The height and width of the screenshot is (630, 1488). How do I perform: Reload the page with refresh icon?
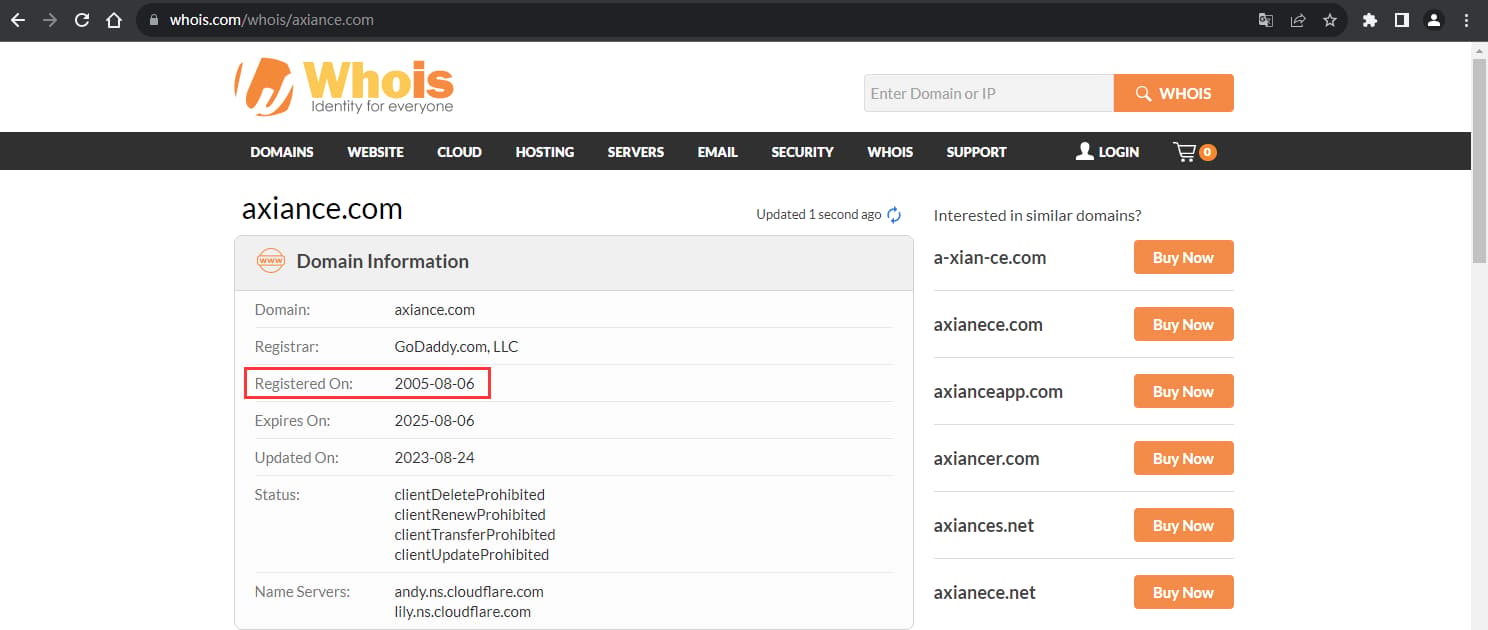tap(82, 20)
